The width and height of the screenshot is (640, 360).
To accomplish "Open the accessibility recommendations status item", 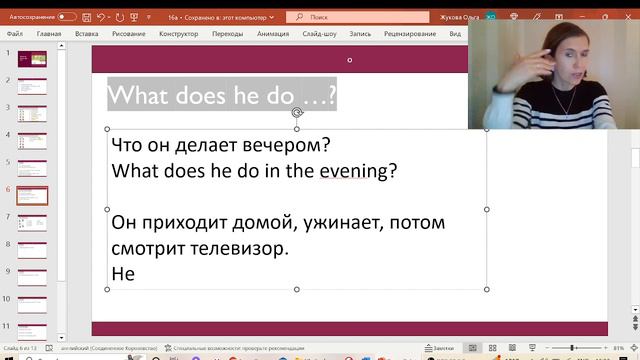I will pos(235,348).
